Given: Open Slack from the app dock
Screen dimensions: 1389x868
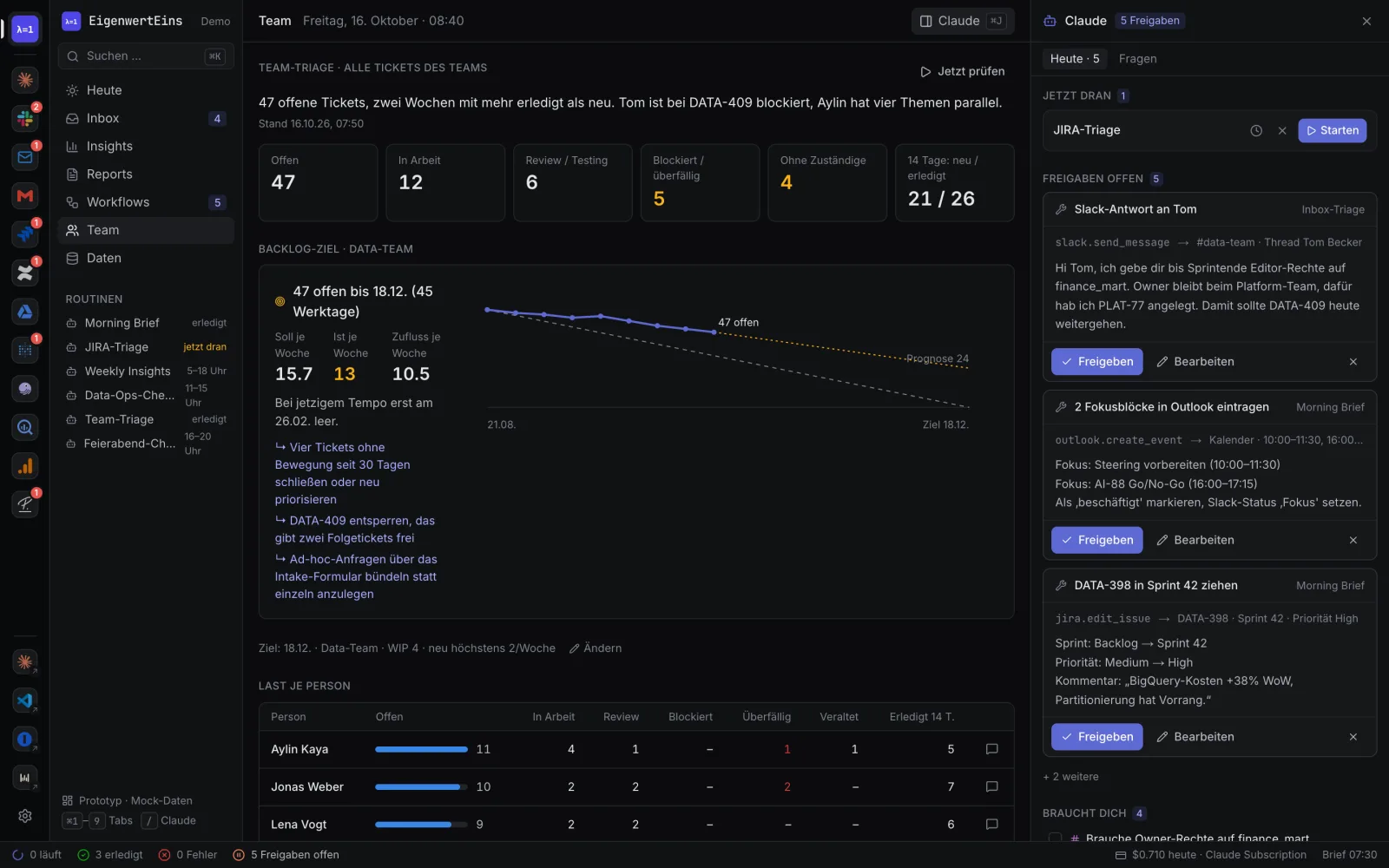Looking at the screenshot, I should click(x=25, y=118).
